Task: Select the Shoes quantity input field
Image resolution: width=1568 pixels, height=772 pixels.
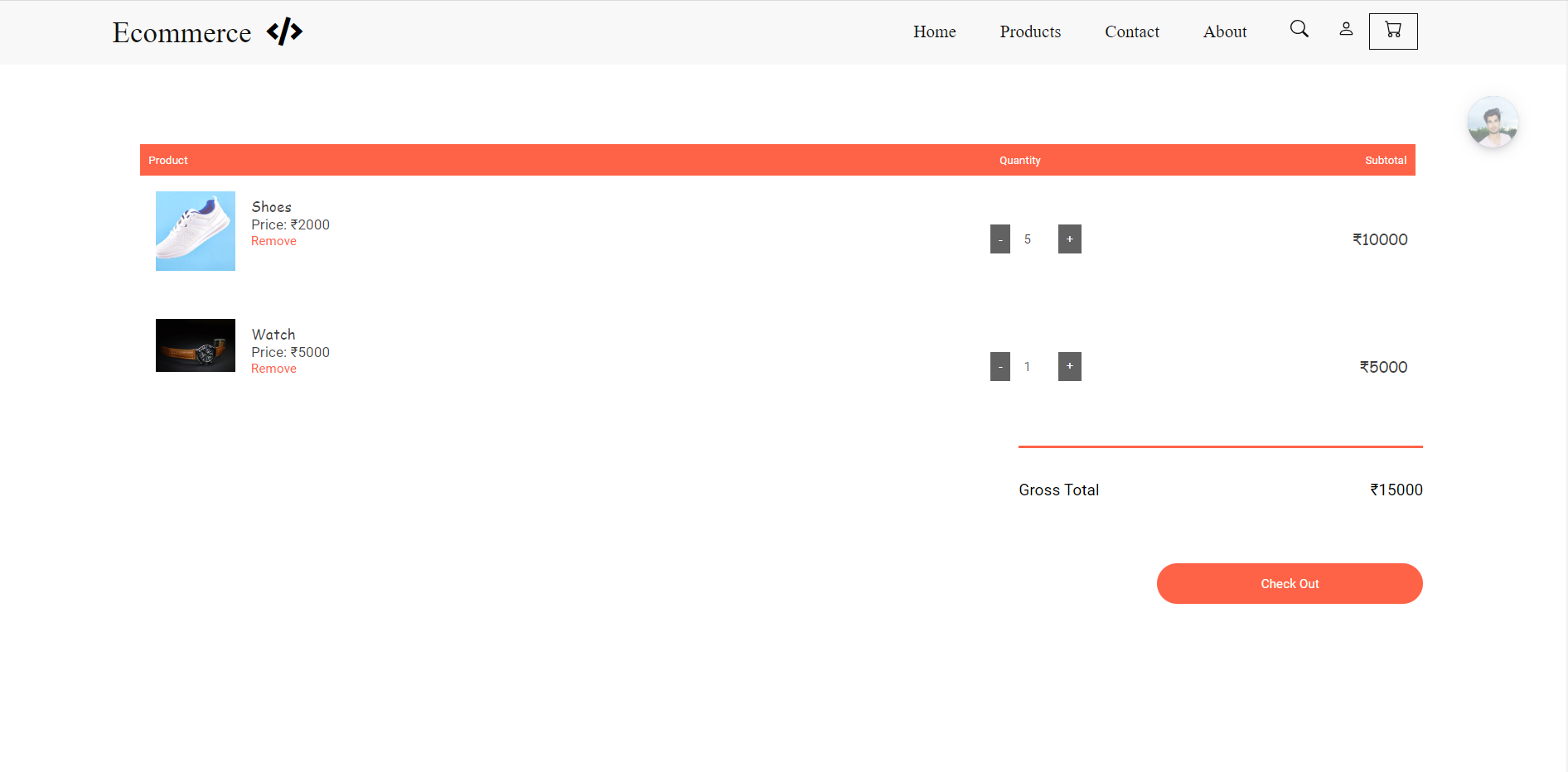Action: 1028,239
